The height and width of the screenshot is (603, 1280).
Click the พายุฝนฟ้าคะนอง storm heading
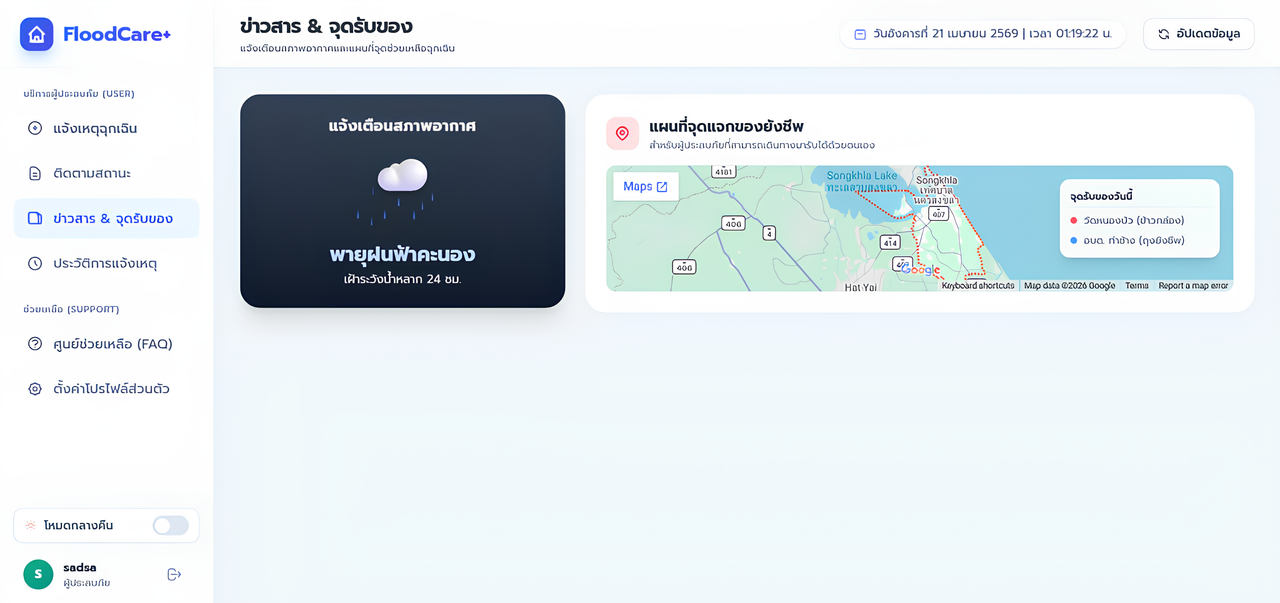click(x=402, y=254)
